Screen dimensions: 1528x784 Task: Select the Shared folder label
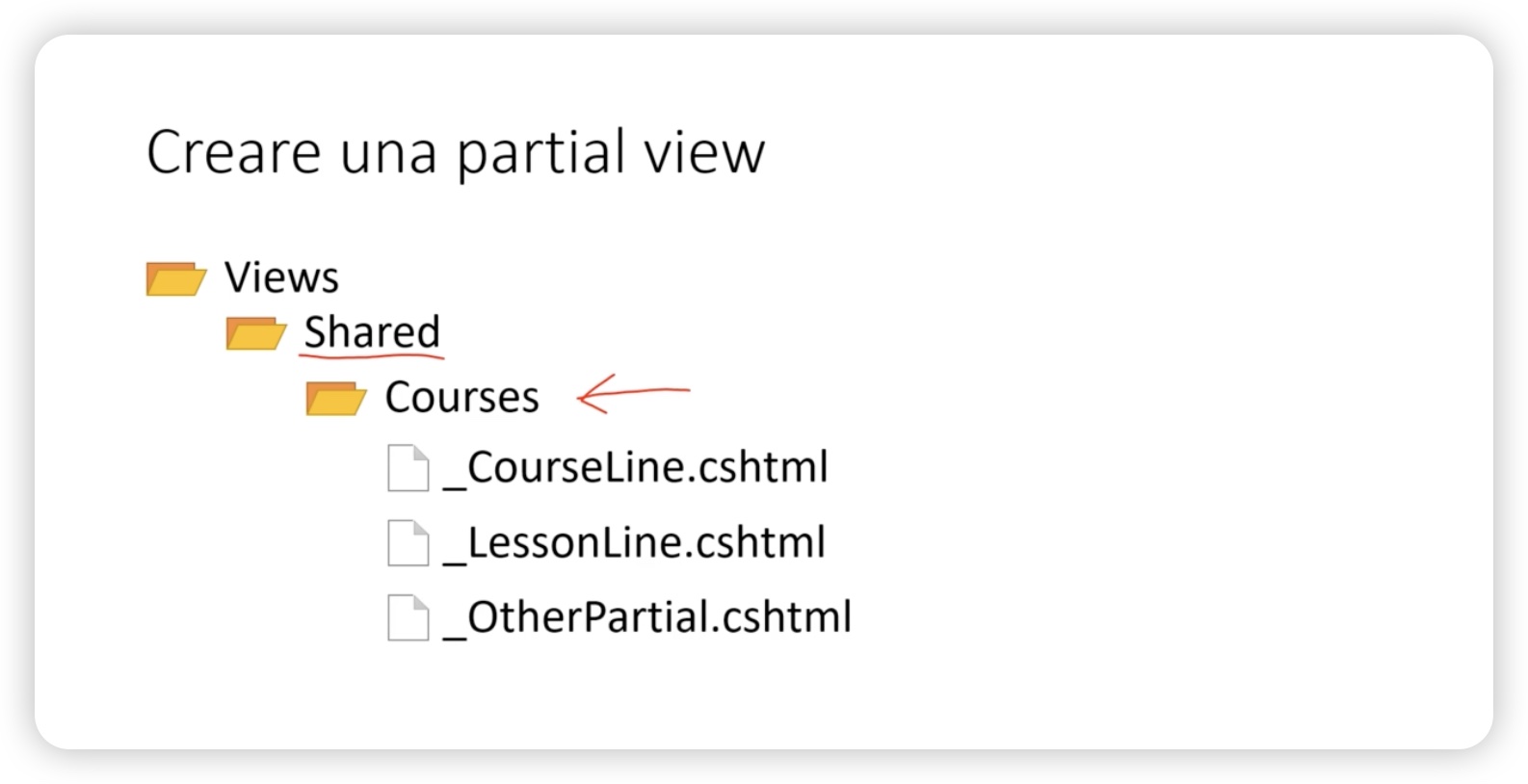pyautogui.click(x=372, y=332)
